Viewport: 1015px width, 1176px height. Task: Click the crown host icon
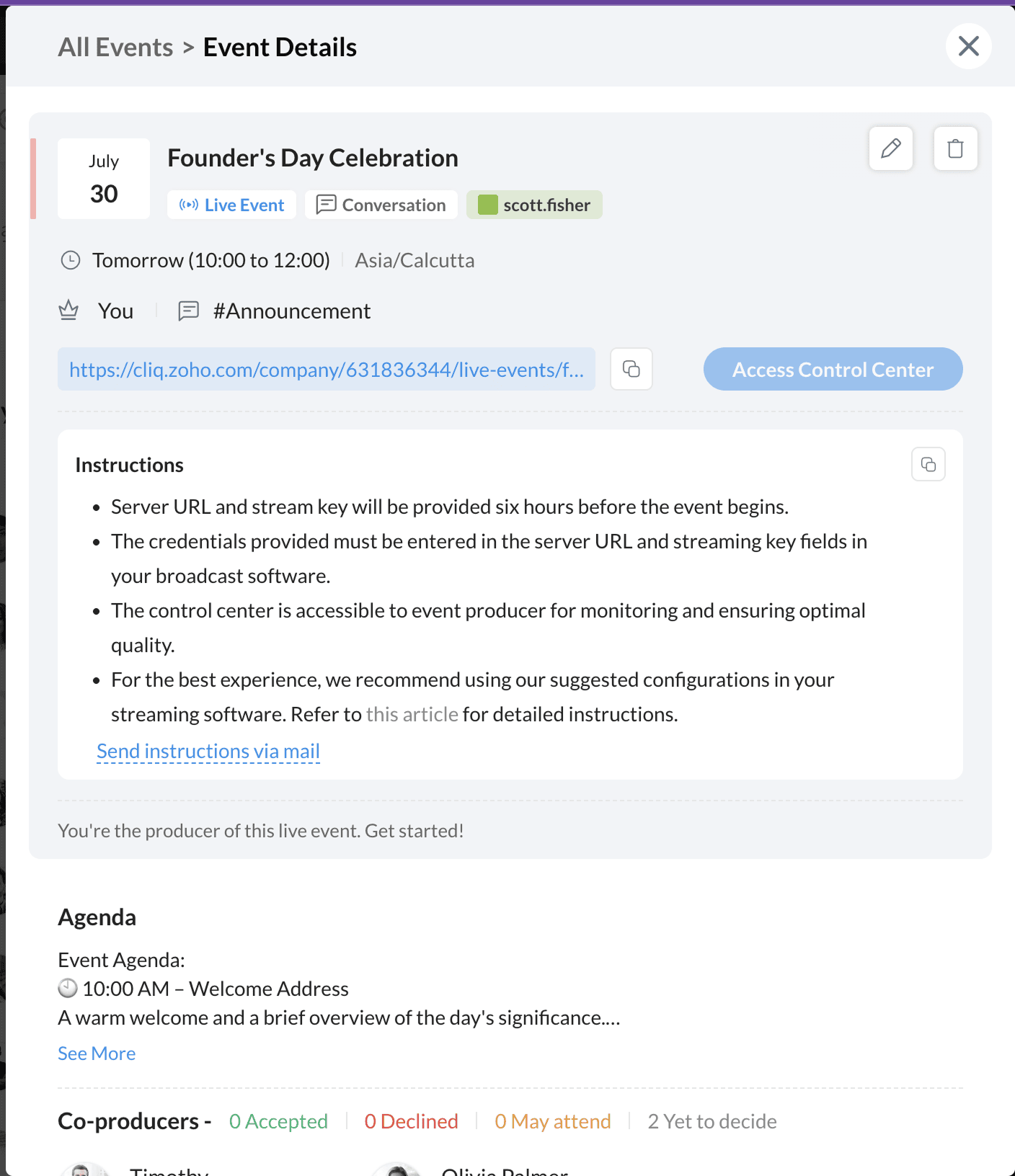pos(68,311)
